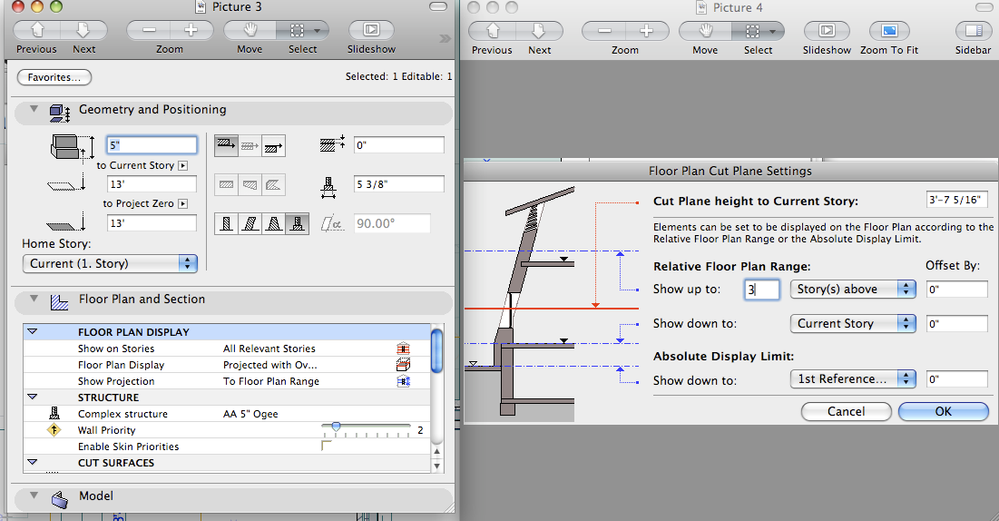
Task: Open the 1st Reference dropdown
Action: point(852,379)
